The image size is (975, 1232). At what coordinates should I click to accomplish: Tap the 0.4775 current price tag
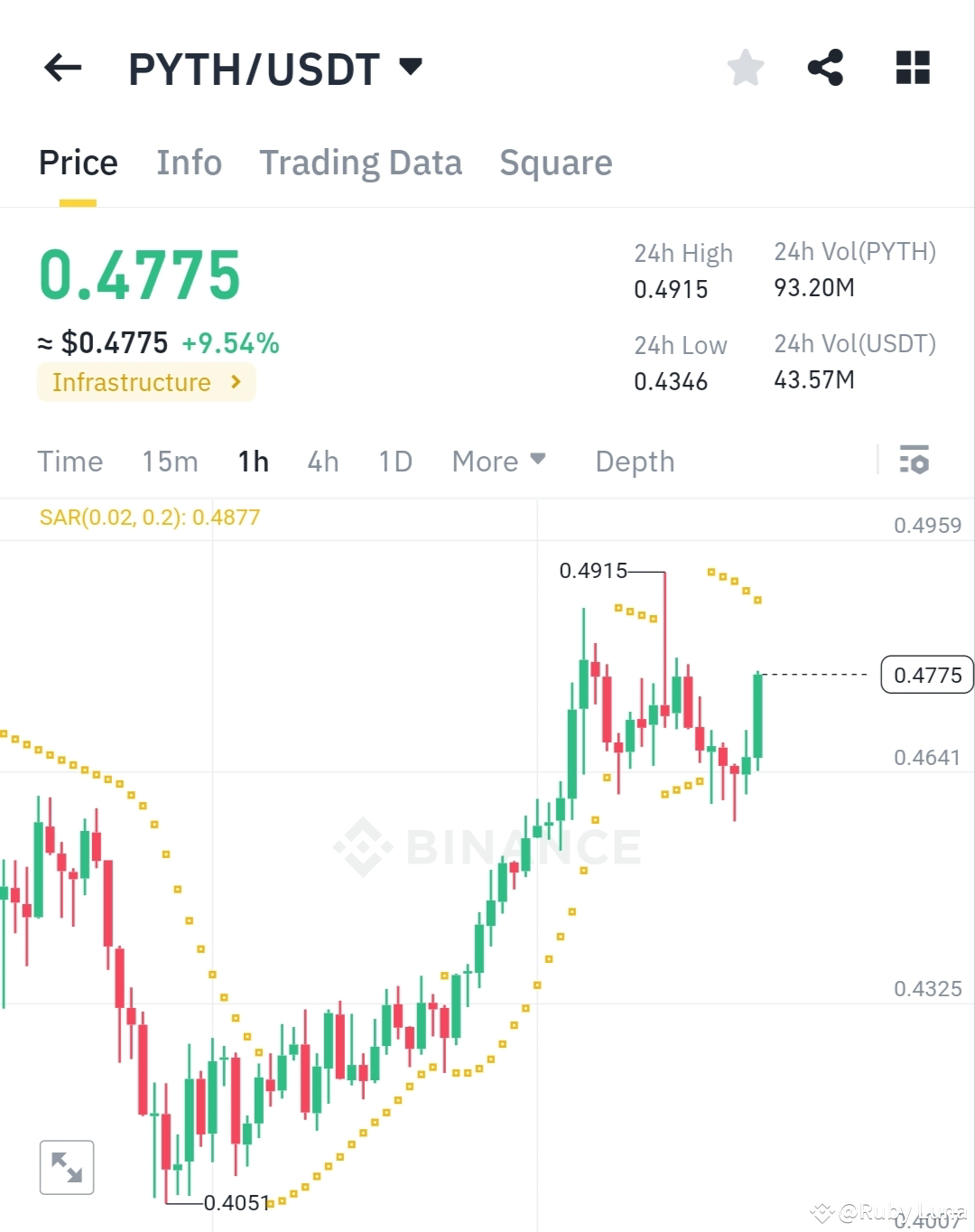pos(926,674)
